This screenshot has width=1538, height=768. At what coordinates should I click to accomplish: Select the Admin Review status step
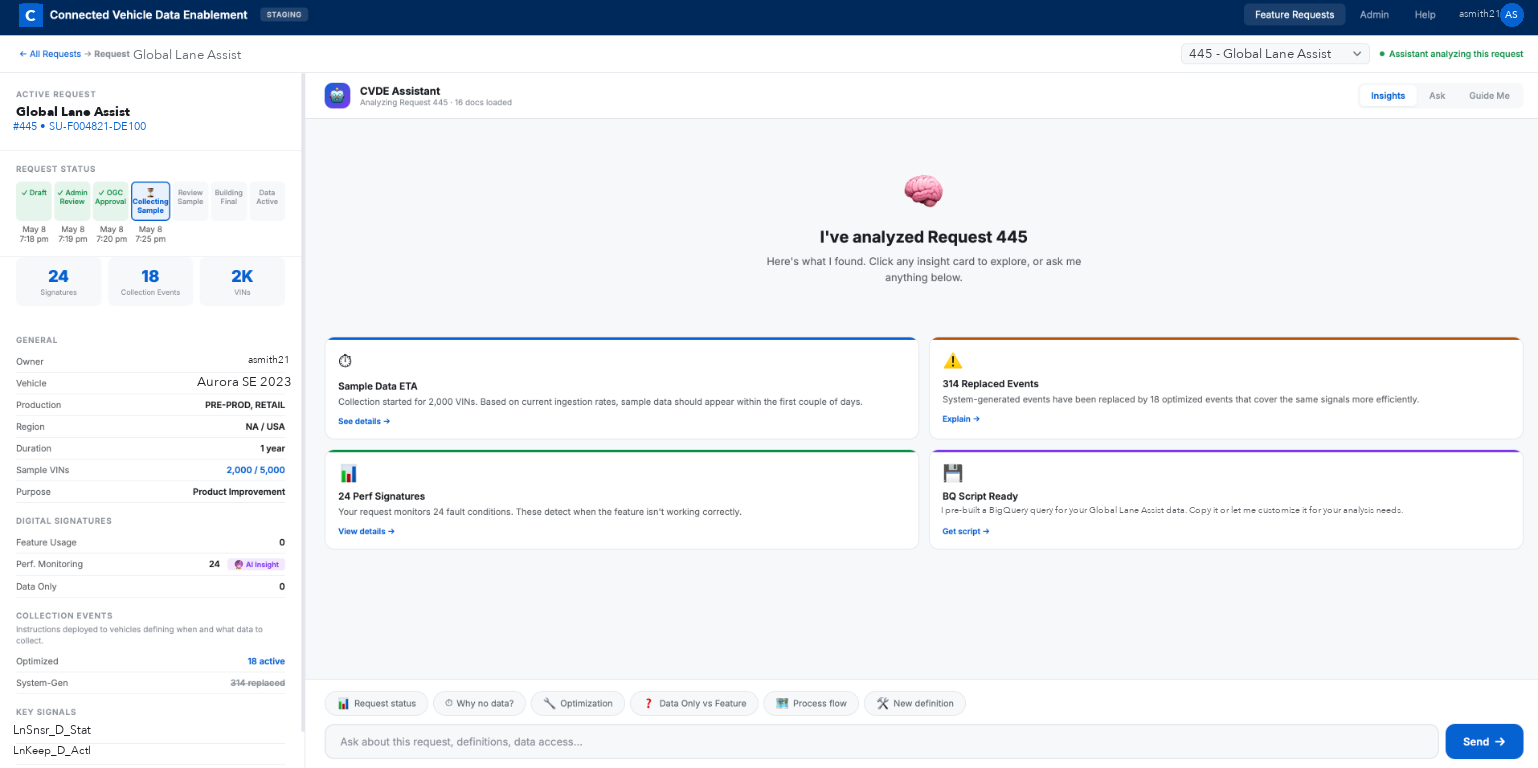point(72,201)
